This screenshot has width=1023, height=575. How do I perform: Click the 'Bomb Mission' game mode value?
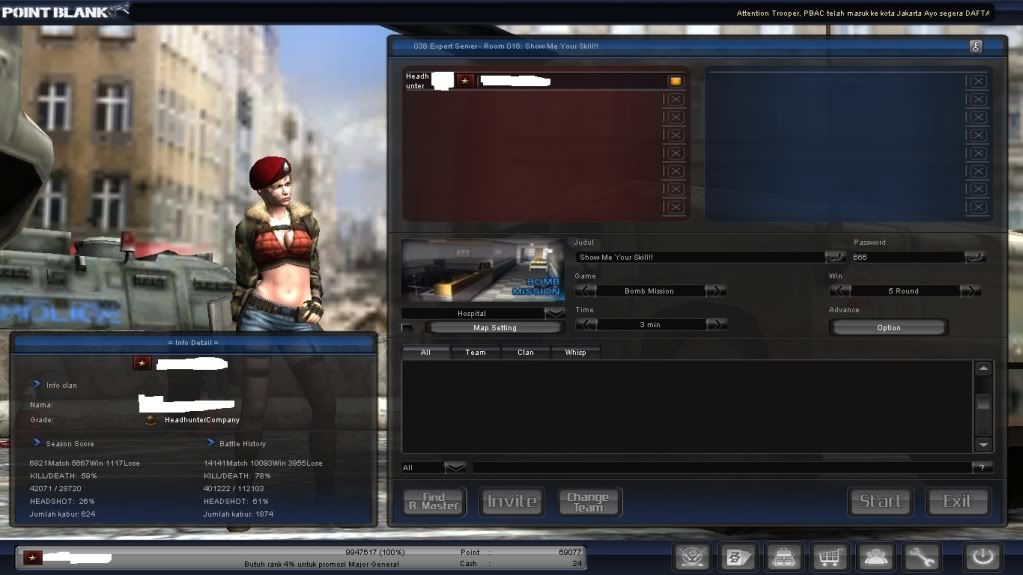[x=649, y=291]
